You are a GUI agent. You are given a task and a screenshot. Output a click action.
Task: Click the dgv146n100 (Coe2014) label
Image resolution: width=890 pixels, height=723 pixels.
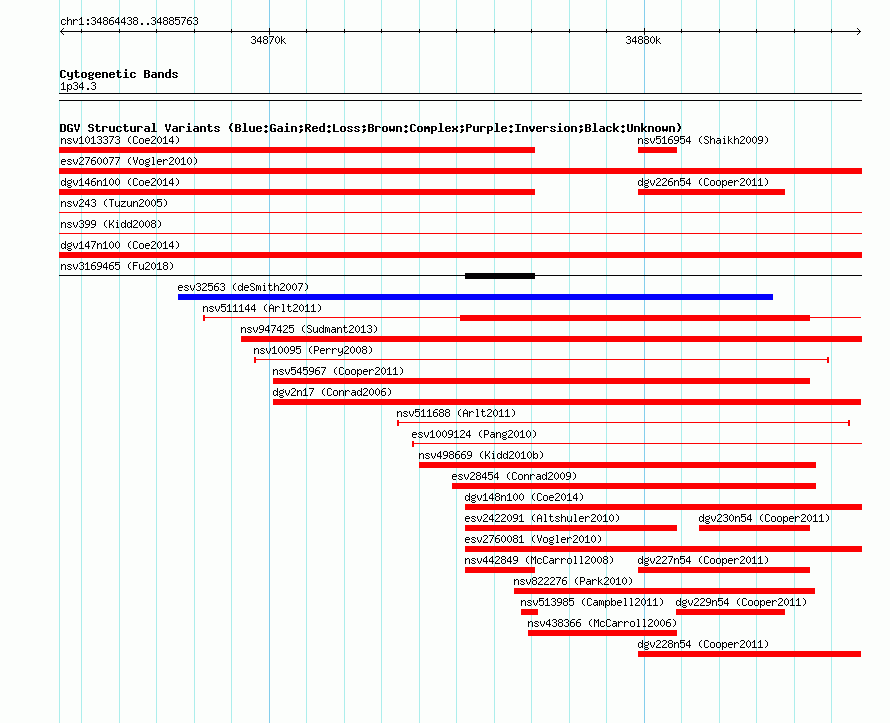[120, 182]
